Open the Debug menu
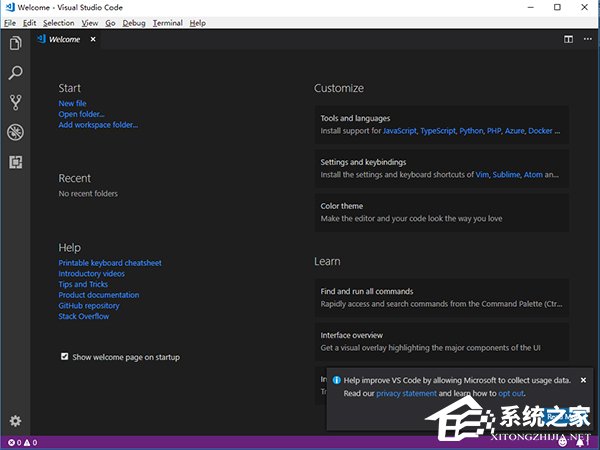This screenshot has height=450, width=600. (x=134, y=23)
